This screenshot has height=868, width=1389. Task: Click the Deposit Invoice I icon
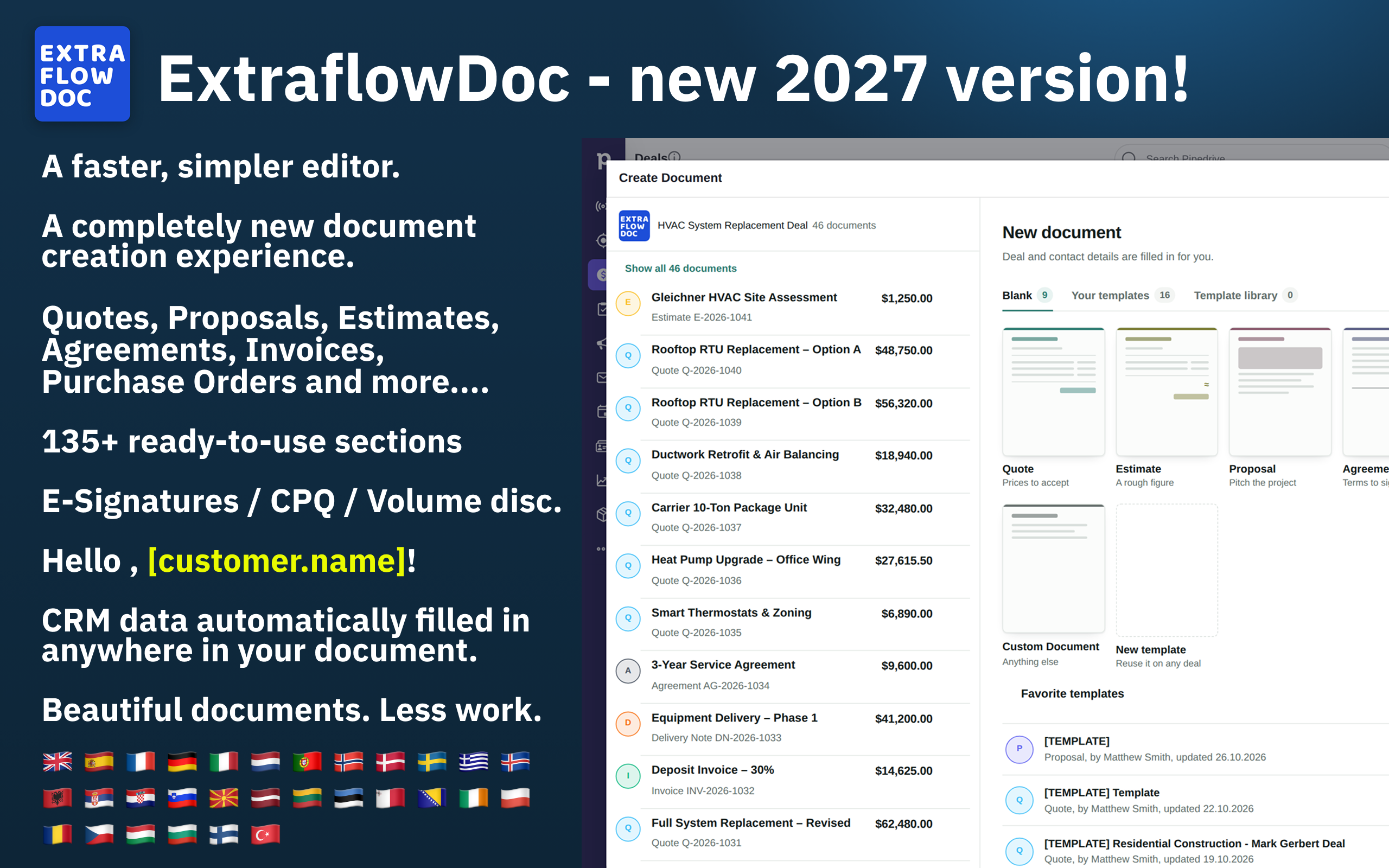click(x=628, y=776)
